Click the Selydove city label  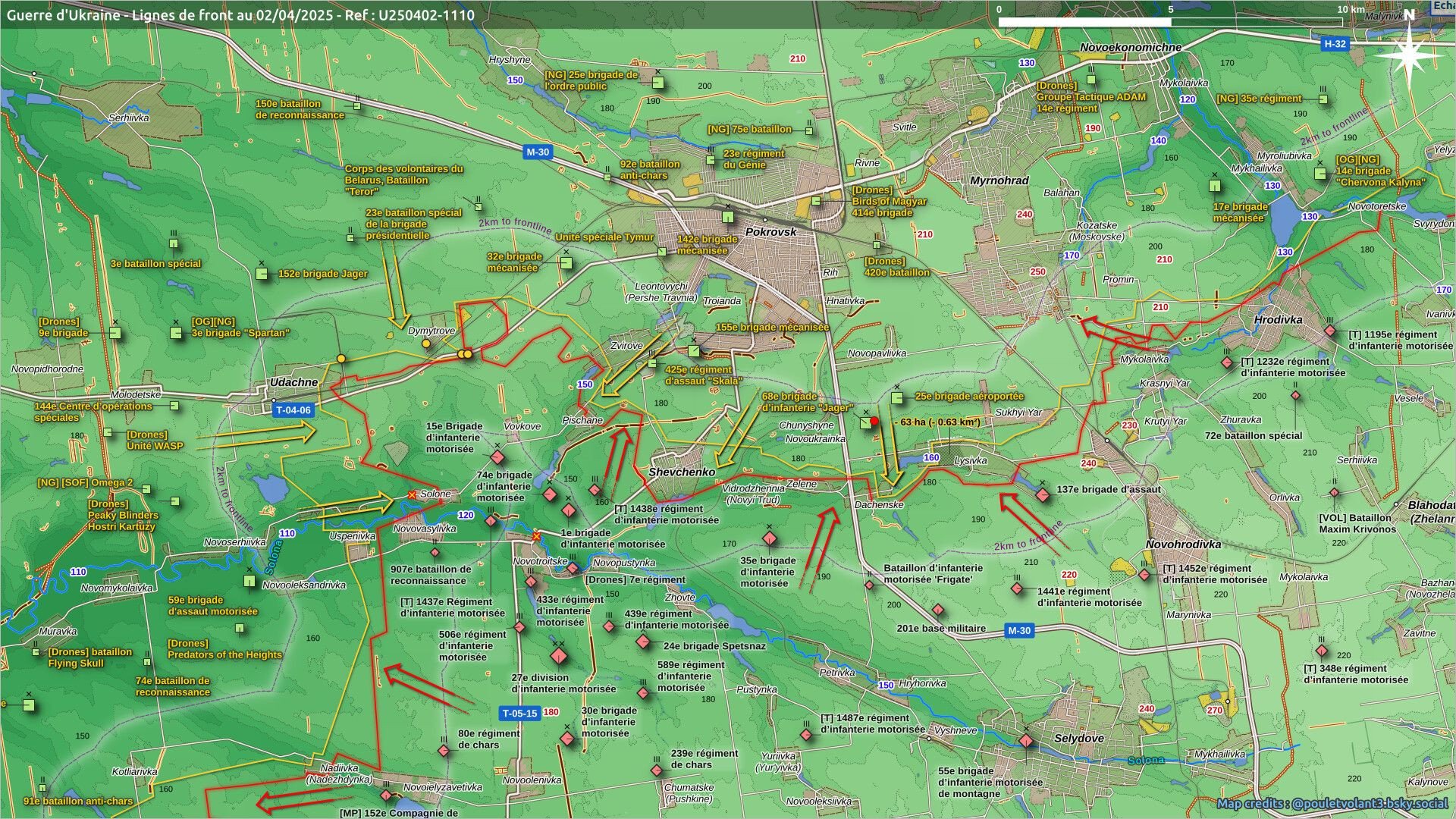coord(1079,739)
